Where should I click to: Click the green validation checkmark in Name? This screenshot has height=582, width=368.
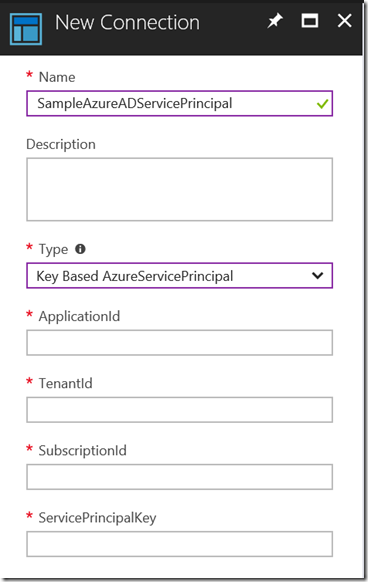click(x=322, y=104)
